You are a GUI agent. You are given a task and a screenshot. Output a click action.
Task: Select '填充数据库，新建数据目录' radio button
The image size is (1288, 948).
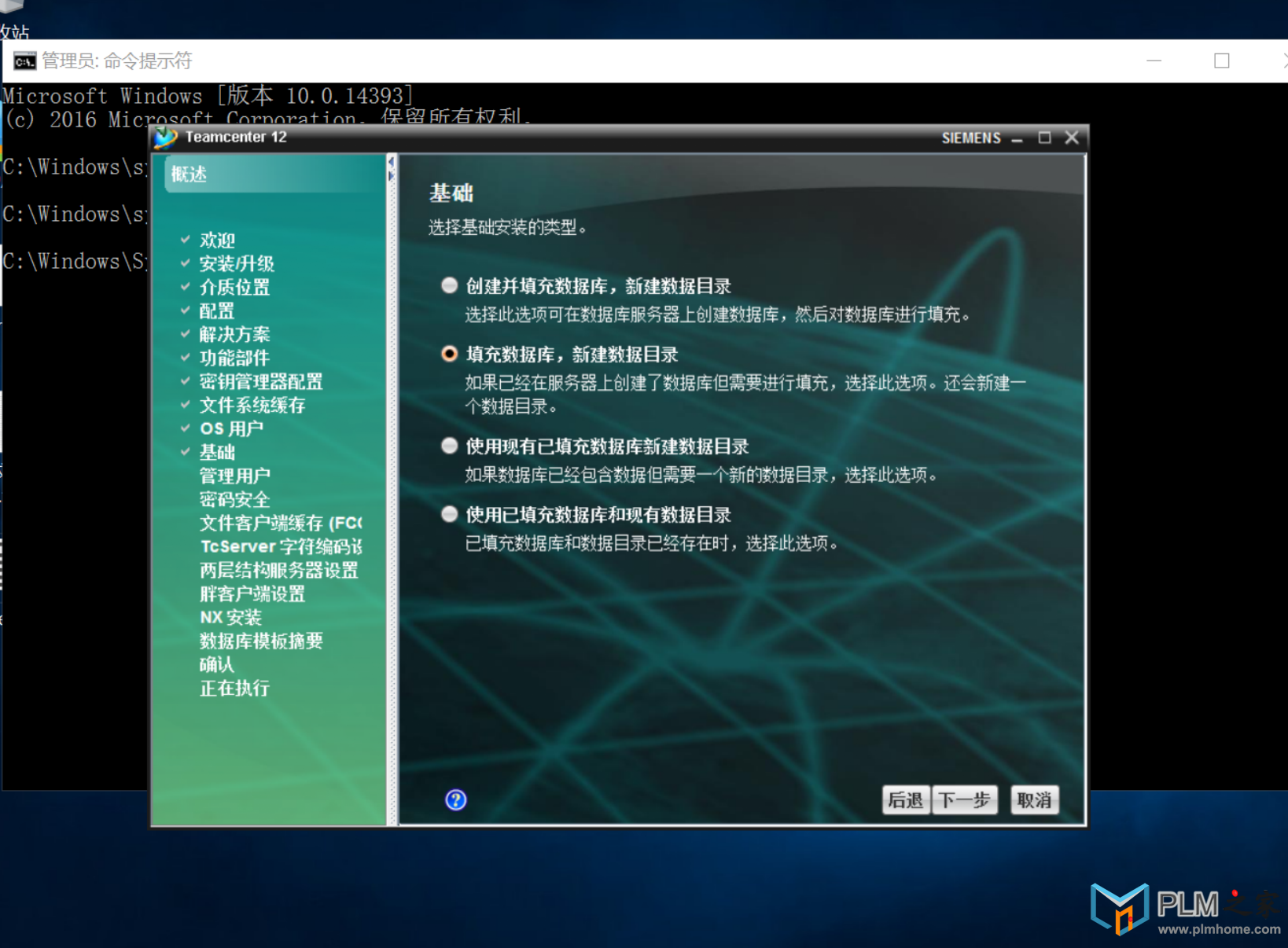point(449,354)
